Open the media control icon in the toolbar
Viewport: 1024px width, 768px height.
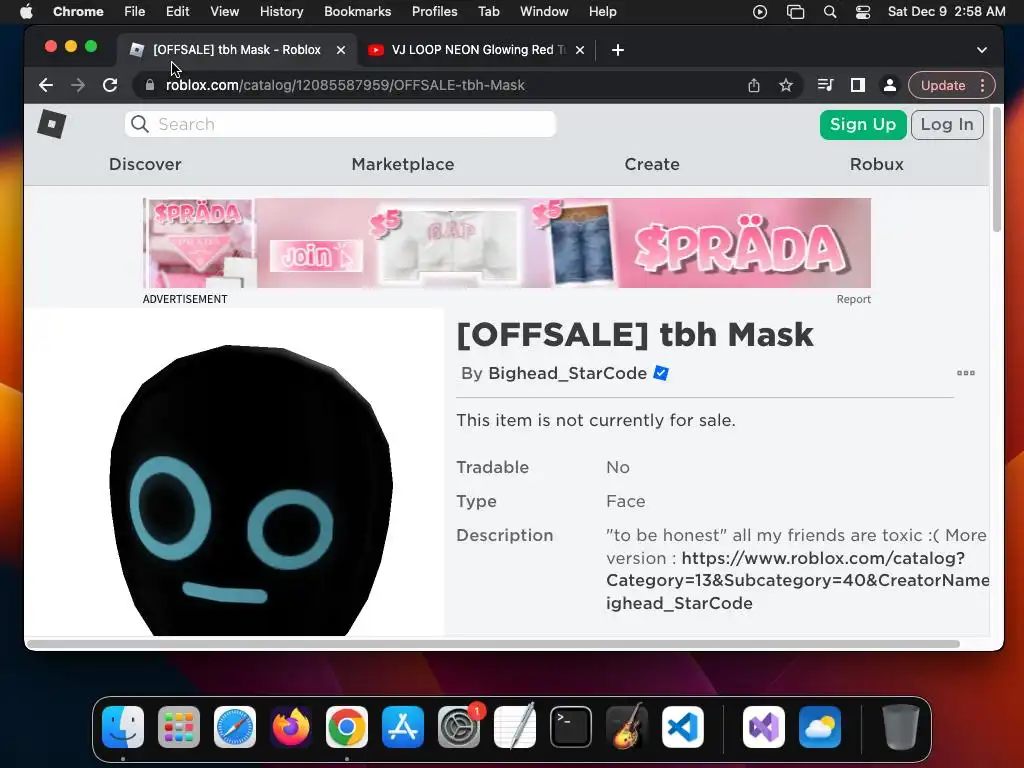tap(825, 85)
